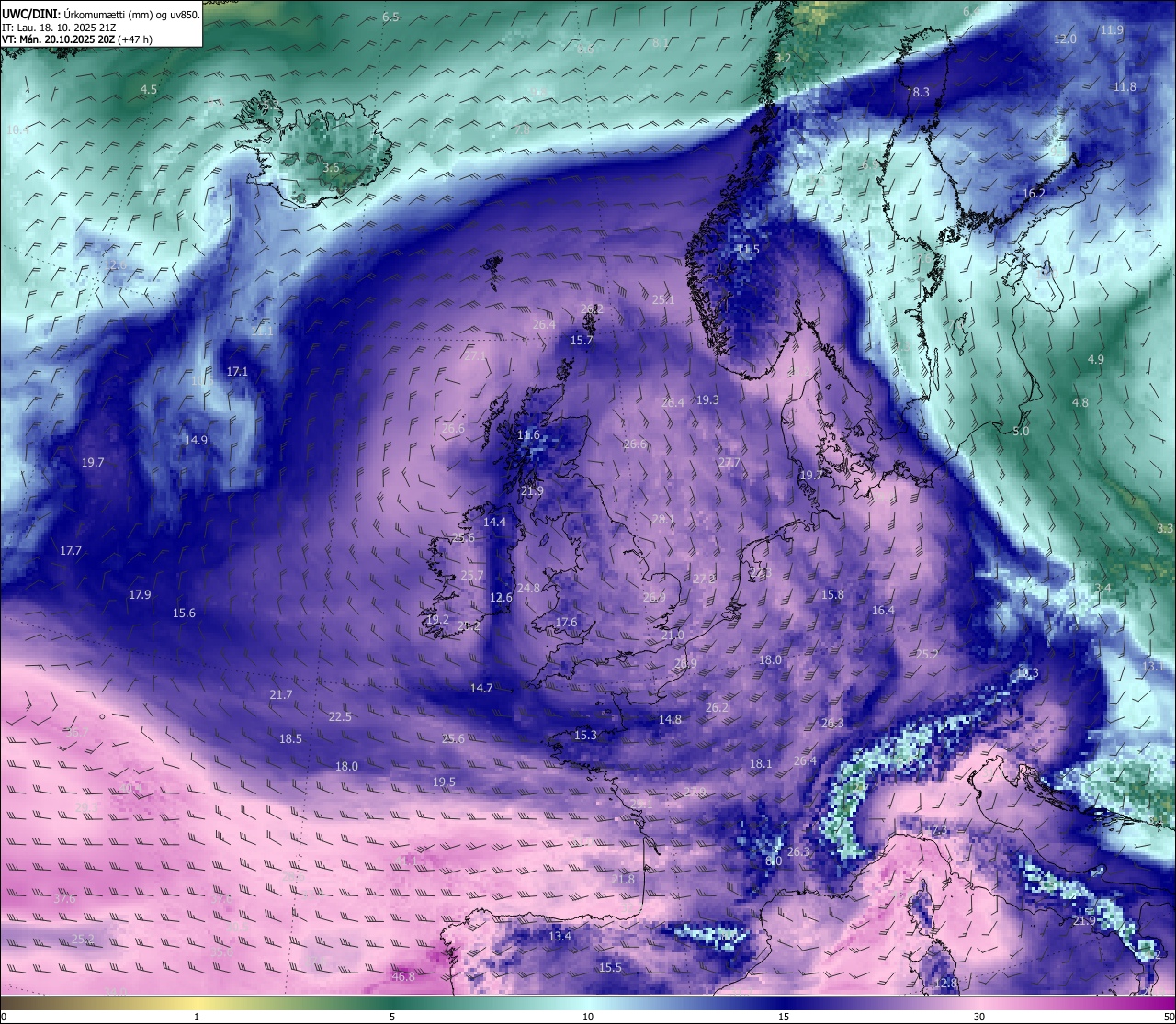Click the 4.5 value northwest of Iceland
The height and width of the screenshot is (1024, 1176).
[x=149, y=89]
